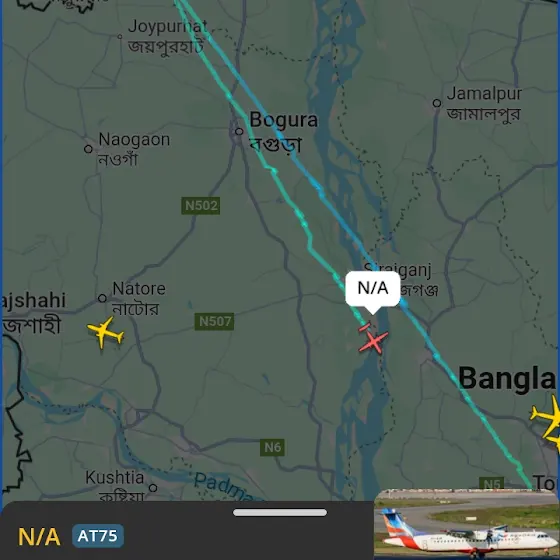Tap the N507 highway badge
The image size is (560, 560).
click(x=214, y=321)
